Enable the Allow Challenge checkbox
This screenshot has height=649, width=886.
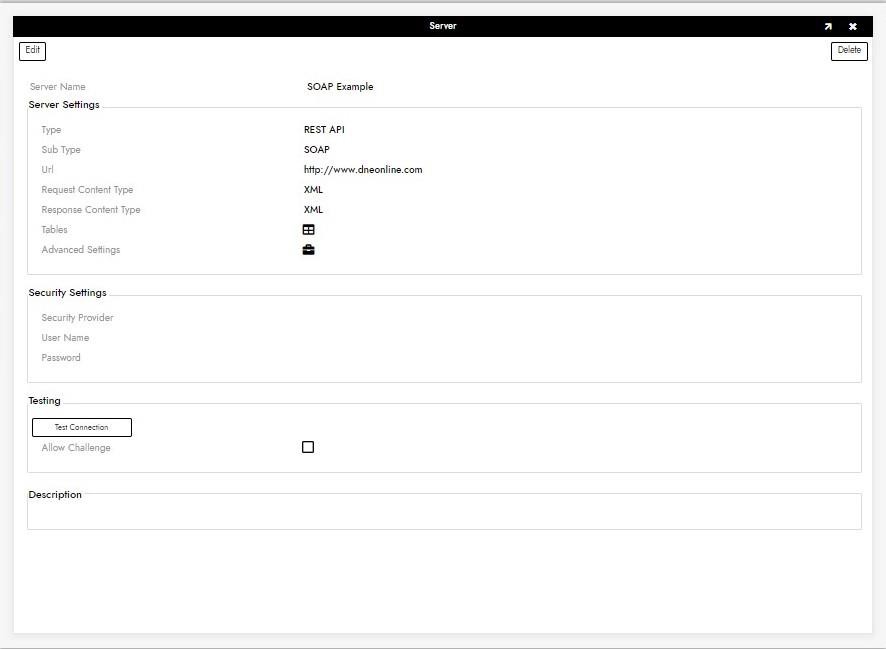[x=308, y=447]
